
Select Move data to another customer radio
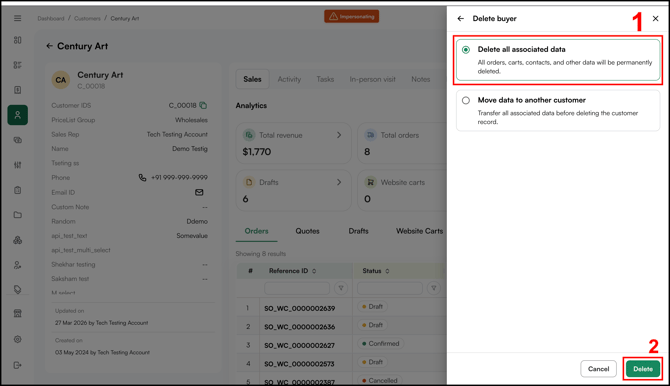tap(466, 100)
